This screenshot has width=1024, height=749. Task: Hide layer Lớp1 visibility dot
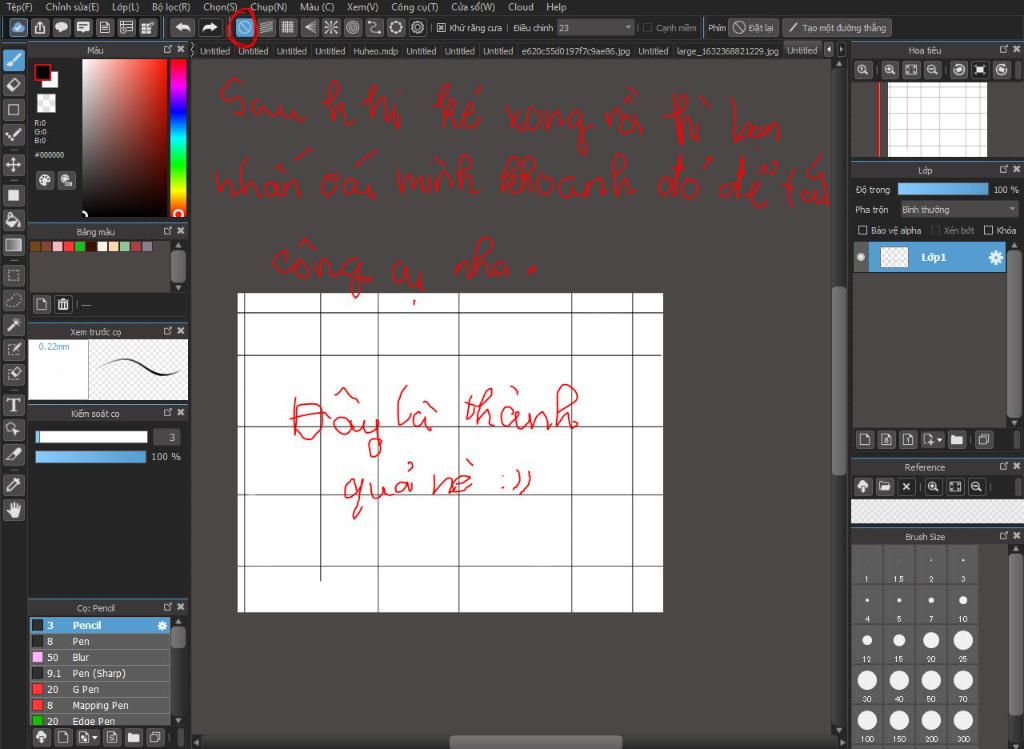click(861, 257)
